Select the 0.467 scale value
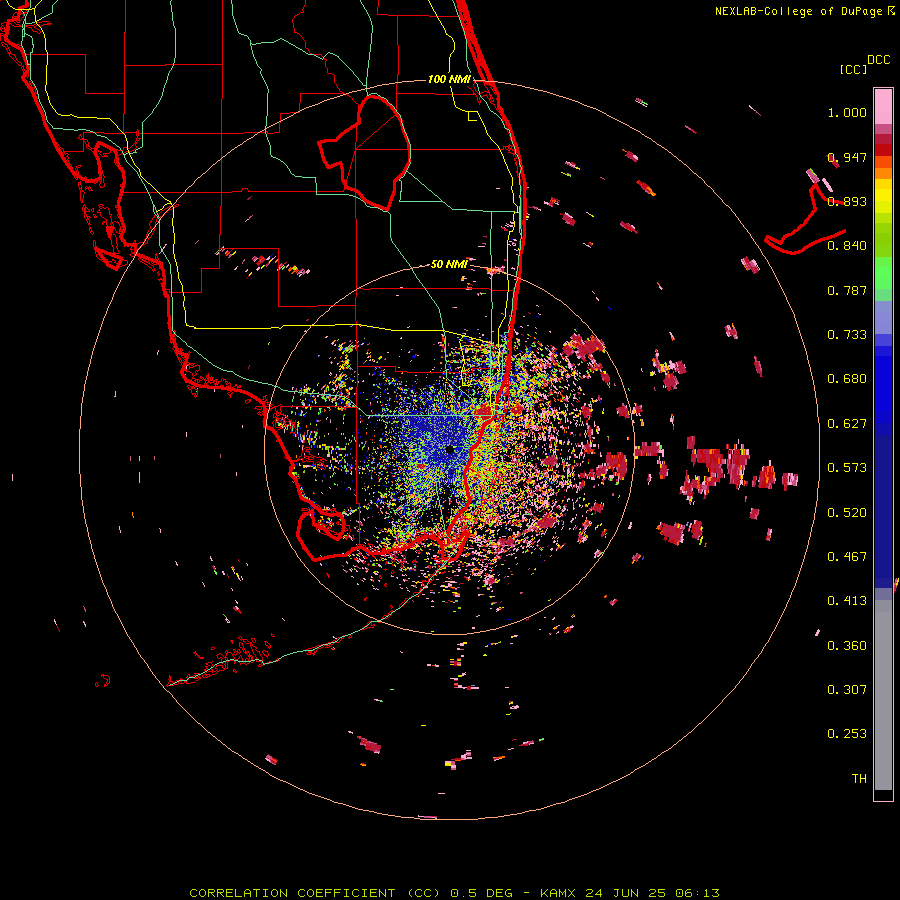This screenshot has width=900, height=900. pos(847,557)
